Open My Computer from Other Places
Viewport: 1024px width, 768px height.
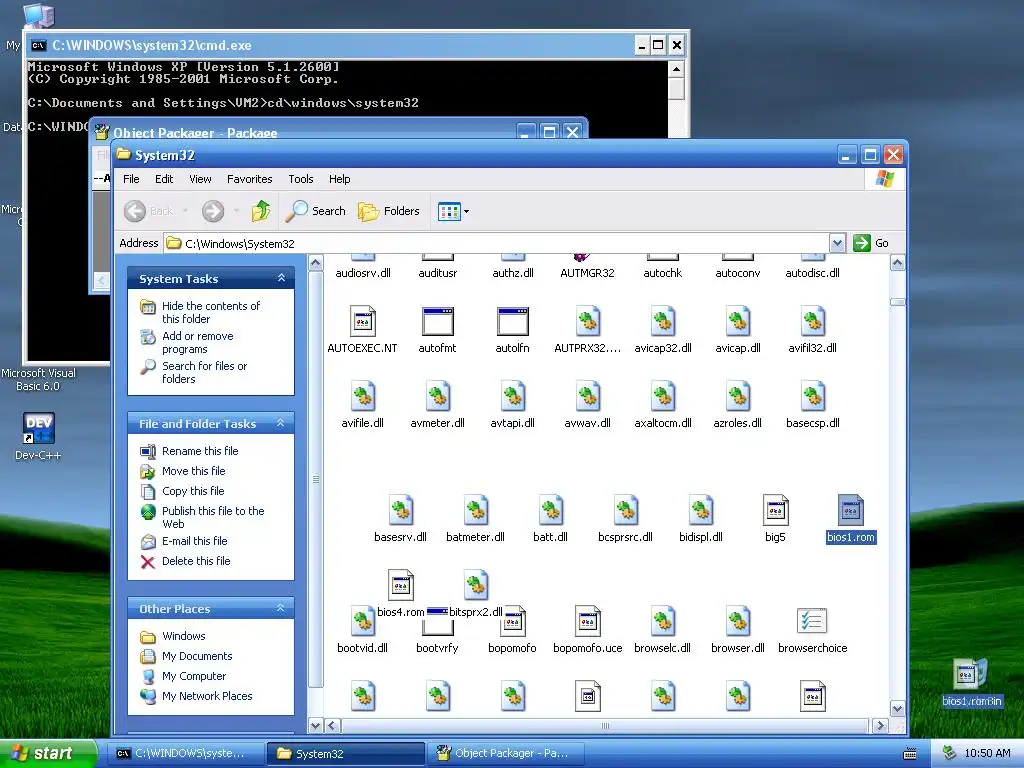click(194, 677)
